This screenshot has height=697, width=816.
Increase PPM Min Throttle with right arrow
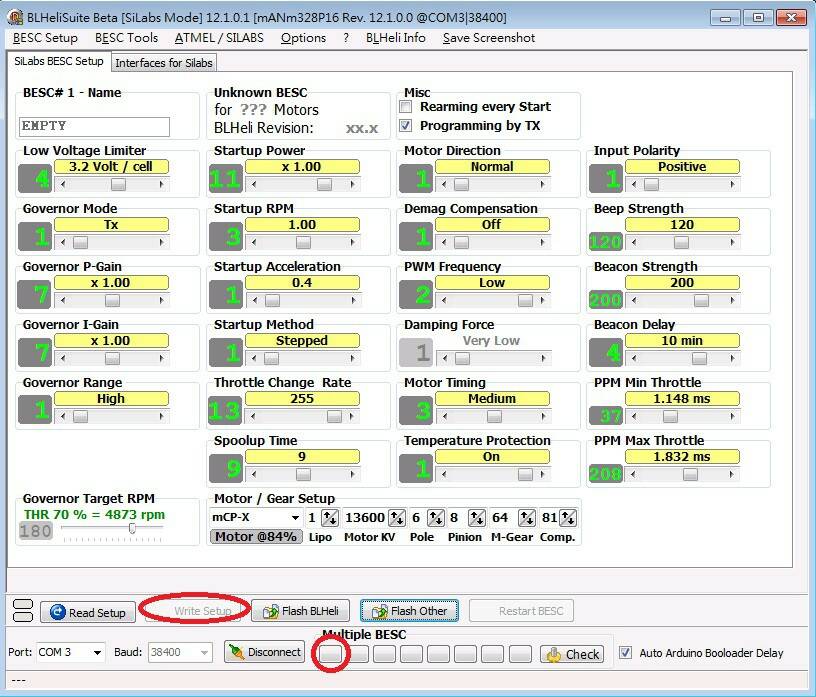pyautogui.click(x=733, y=416)
